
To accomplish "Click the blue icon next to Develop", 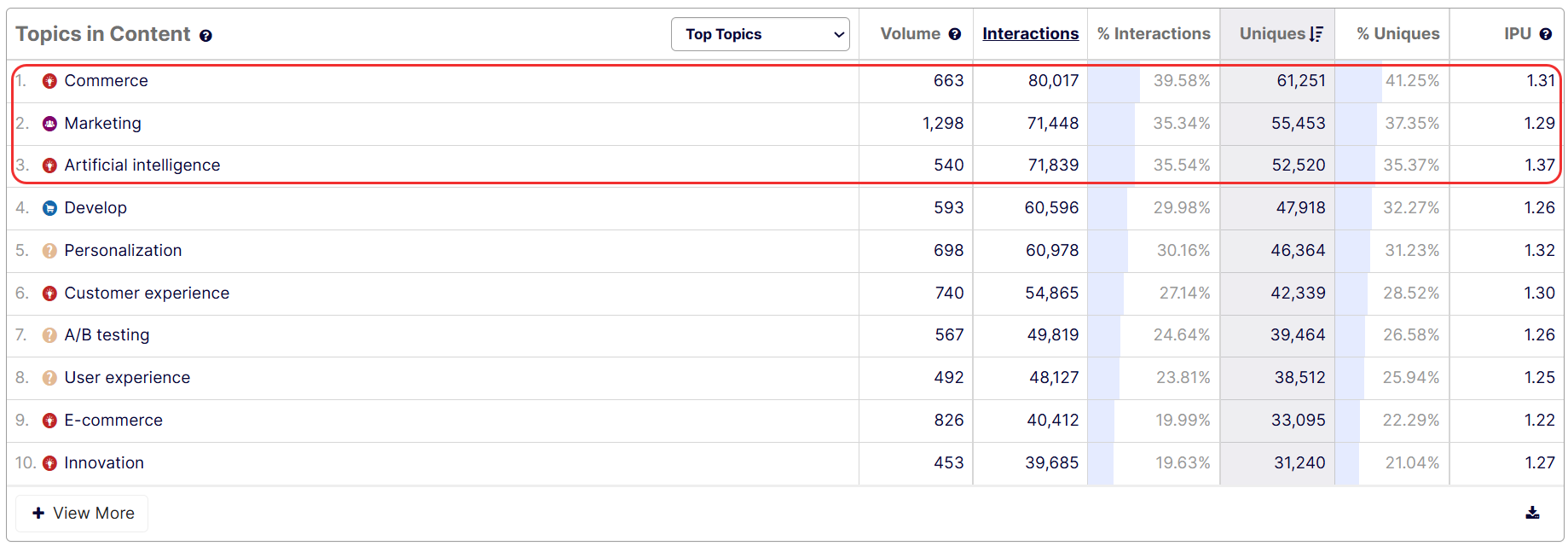I will [49, 208].
